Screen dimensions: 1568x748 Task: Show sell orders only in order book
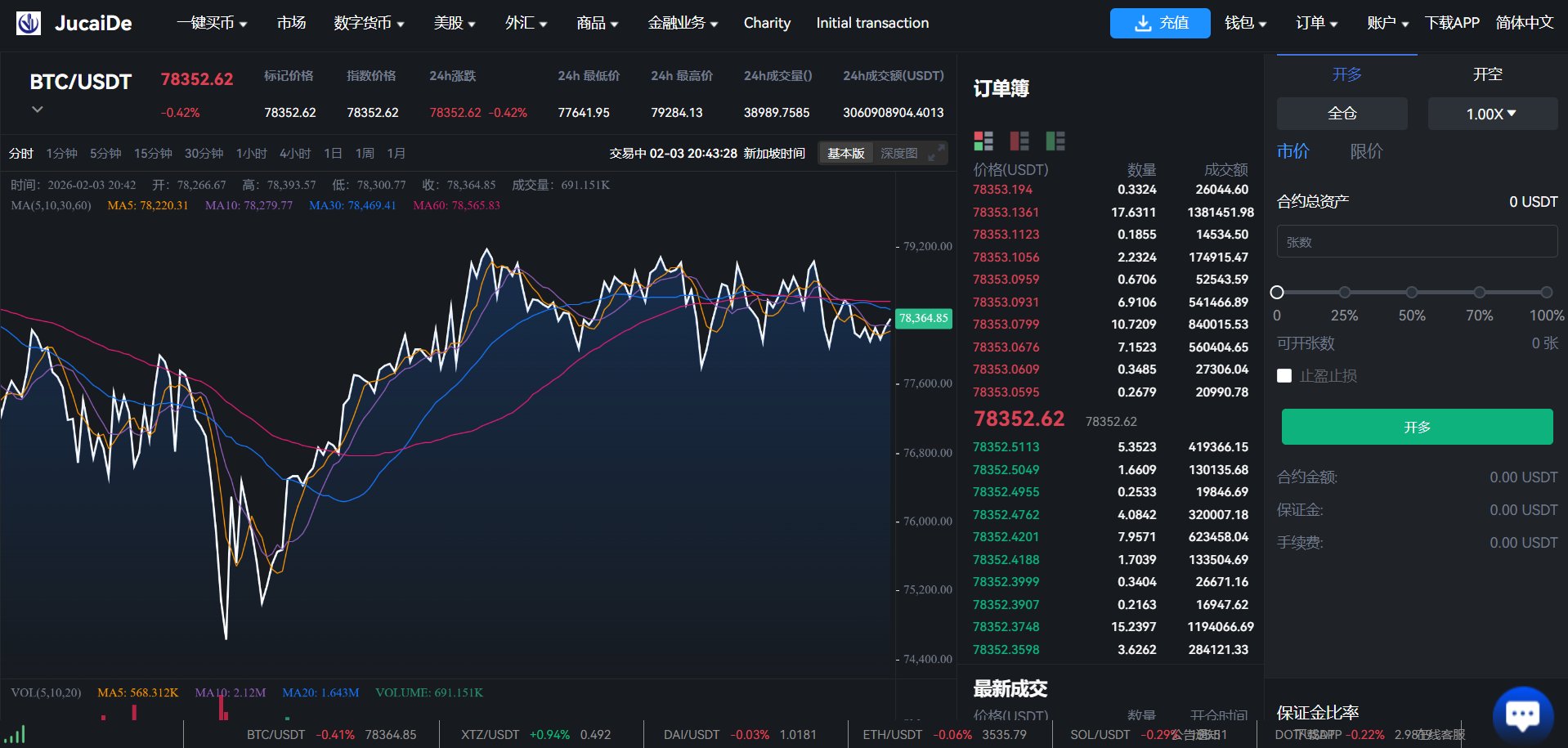coord(1019,141)
